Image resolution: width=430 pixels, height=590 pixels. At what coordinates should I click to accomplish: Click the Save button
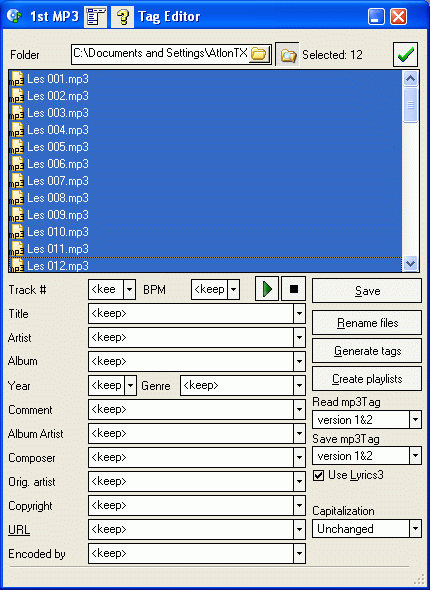(x=367, y=290)
